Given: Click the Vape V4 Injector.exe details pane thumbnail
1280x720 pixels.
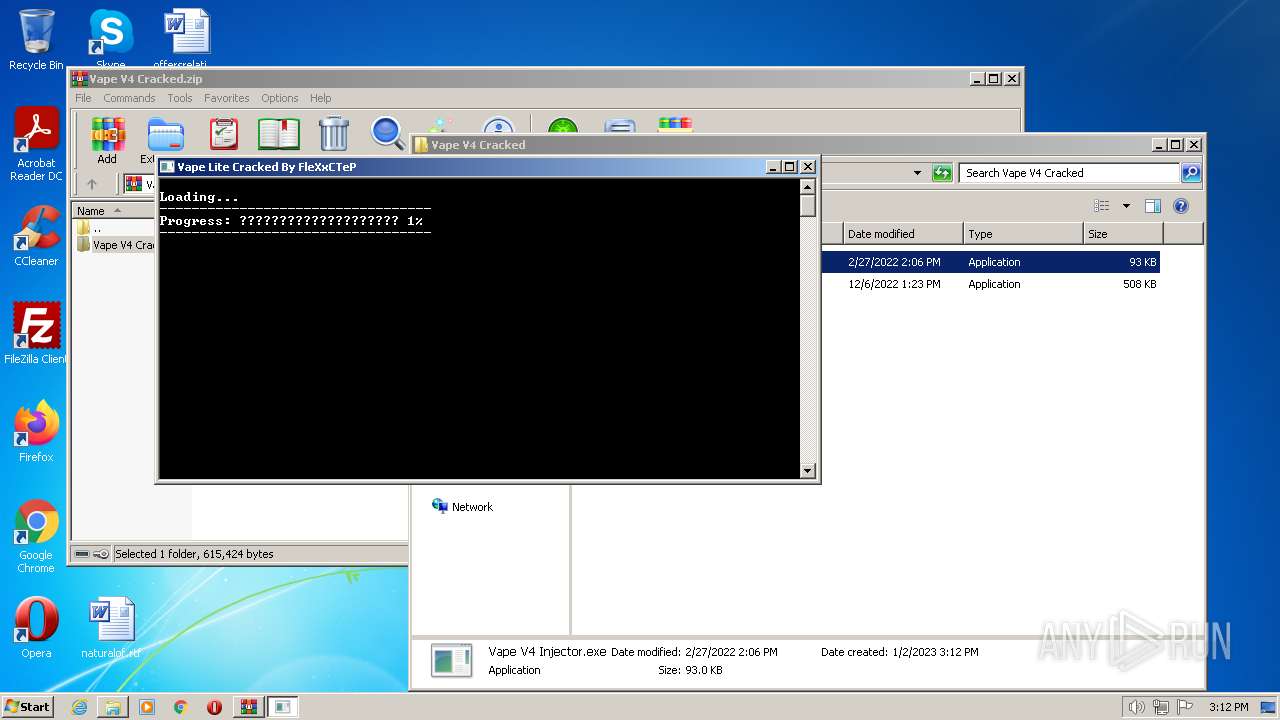Looking at the screenshot, I should 451,661.
